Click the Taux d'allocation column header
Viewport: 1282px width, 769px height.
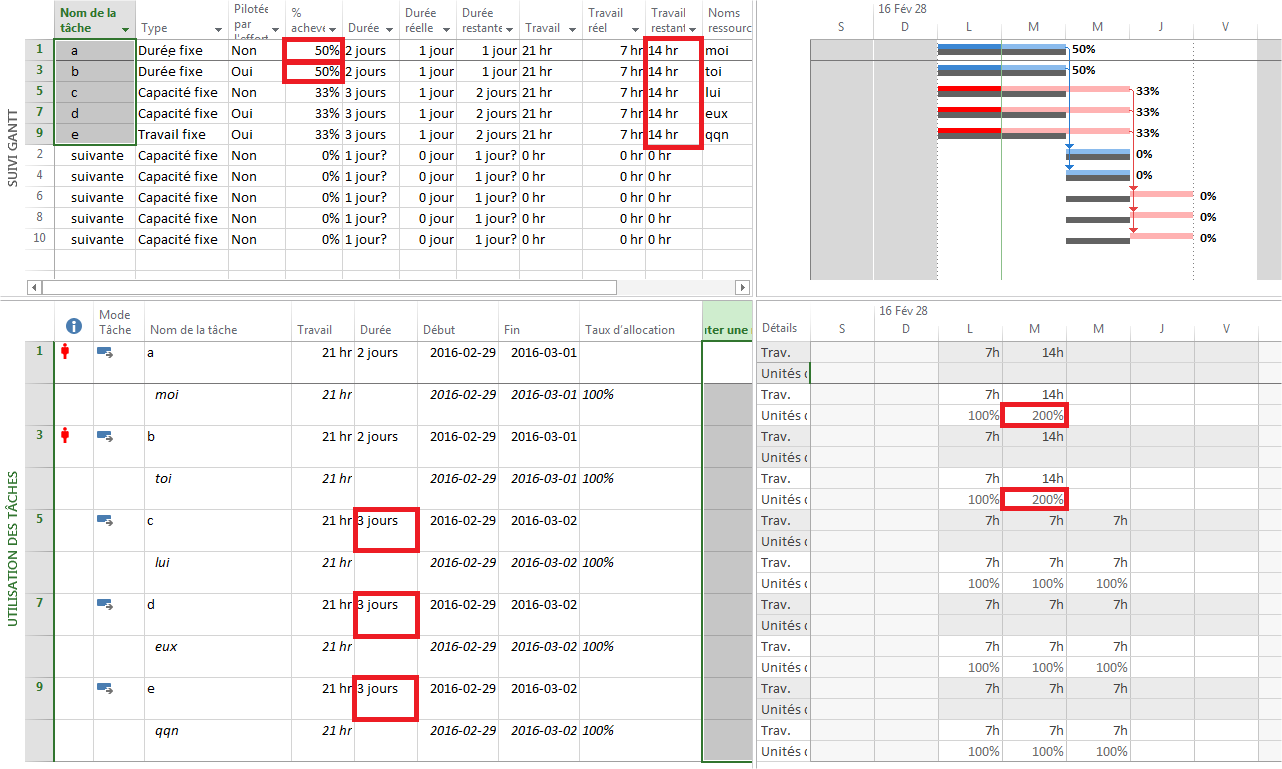tap(630, 330)
